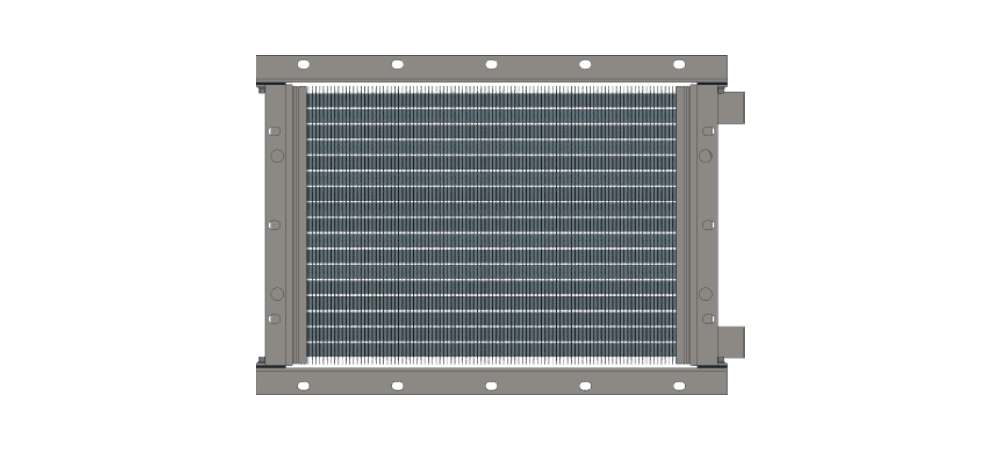1000x450 pixels.
Task: Click the center of the radiator fin core
Action: pyautogui.click(x=491, y=225)
